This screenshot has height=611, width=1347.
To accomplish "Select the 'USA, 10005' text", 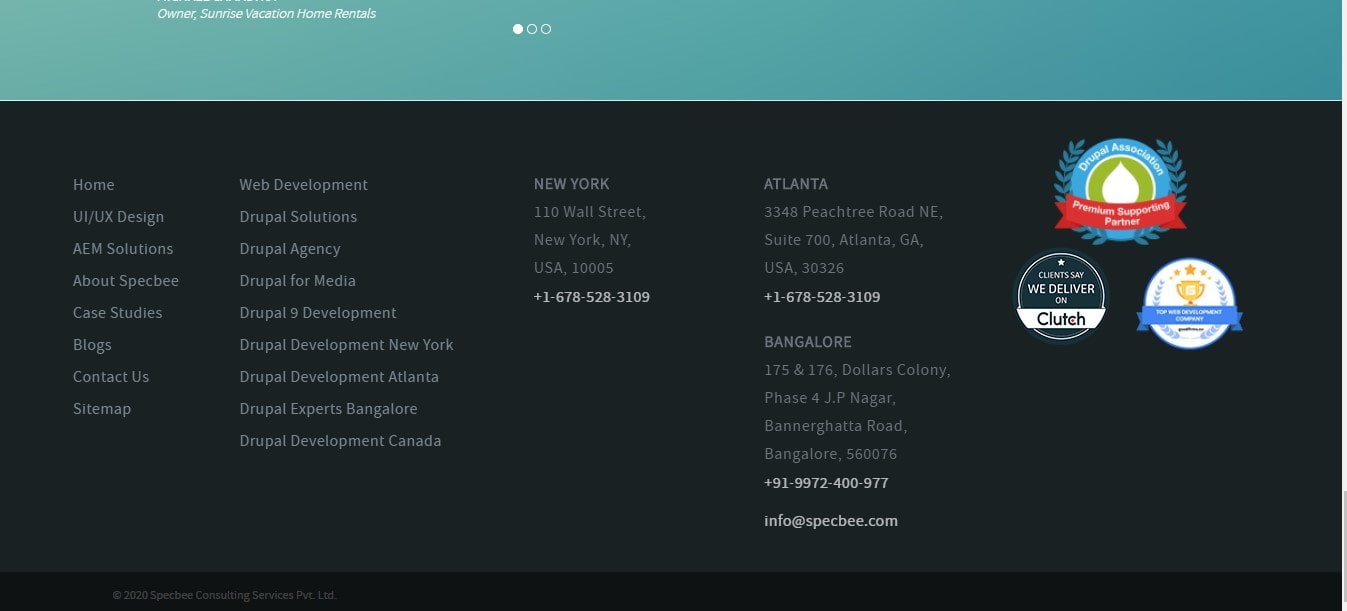I will pos(574,268).
